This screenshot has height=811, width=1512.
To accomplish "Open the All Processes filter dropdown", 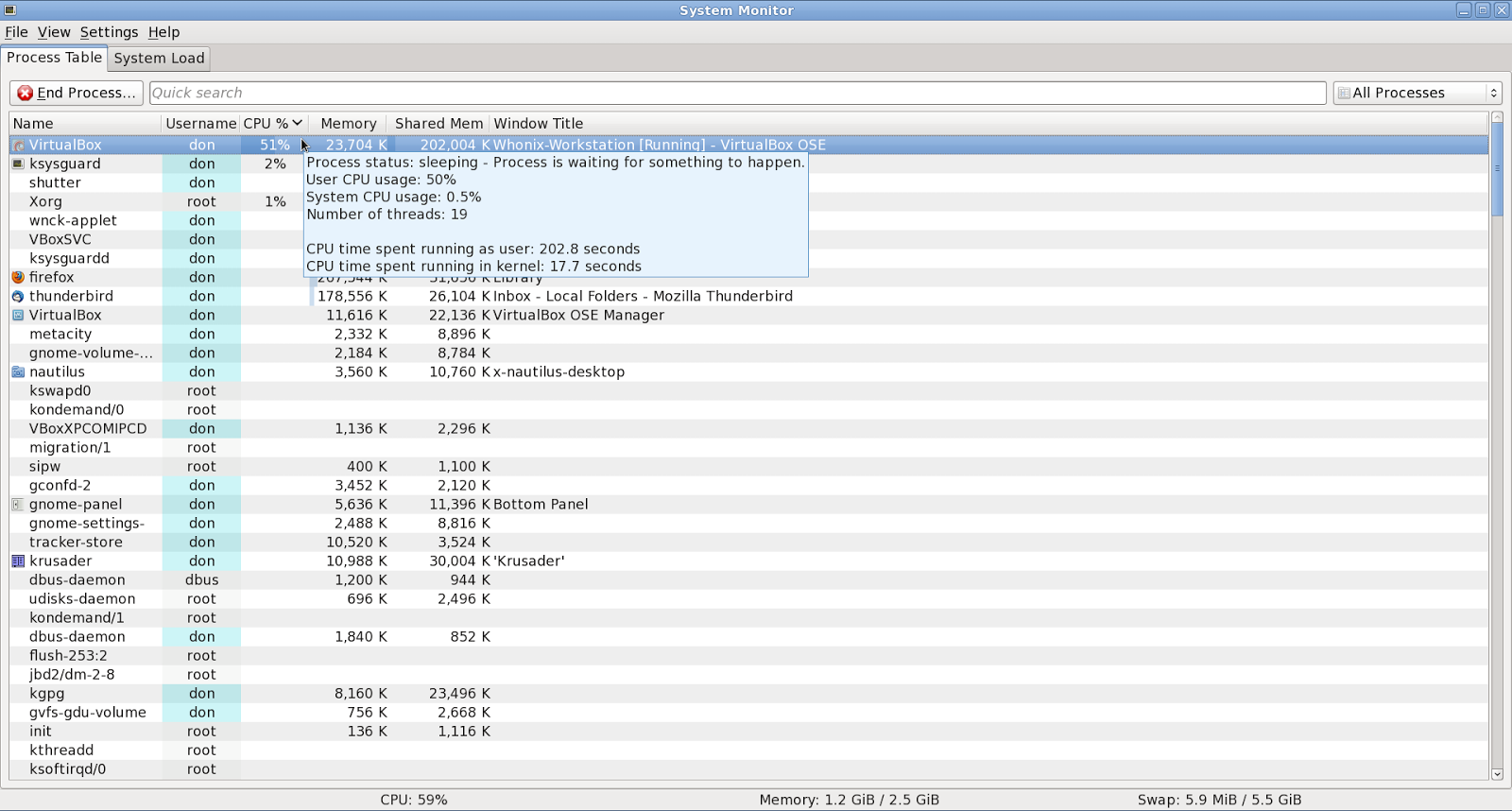I will coord(1417,93).
